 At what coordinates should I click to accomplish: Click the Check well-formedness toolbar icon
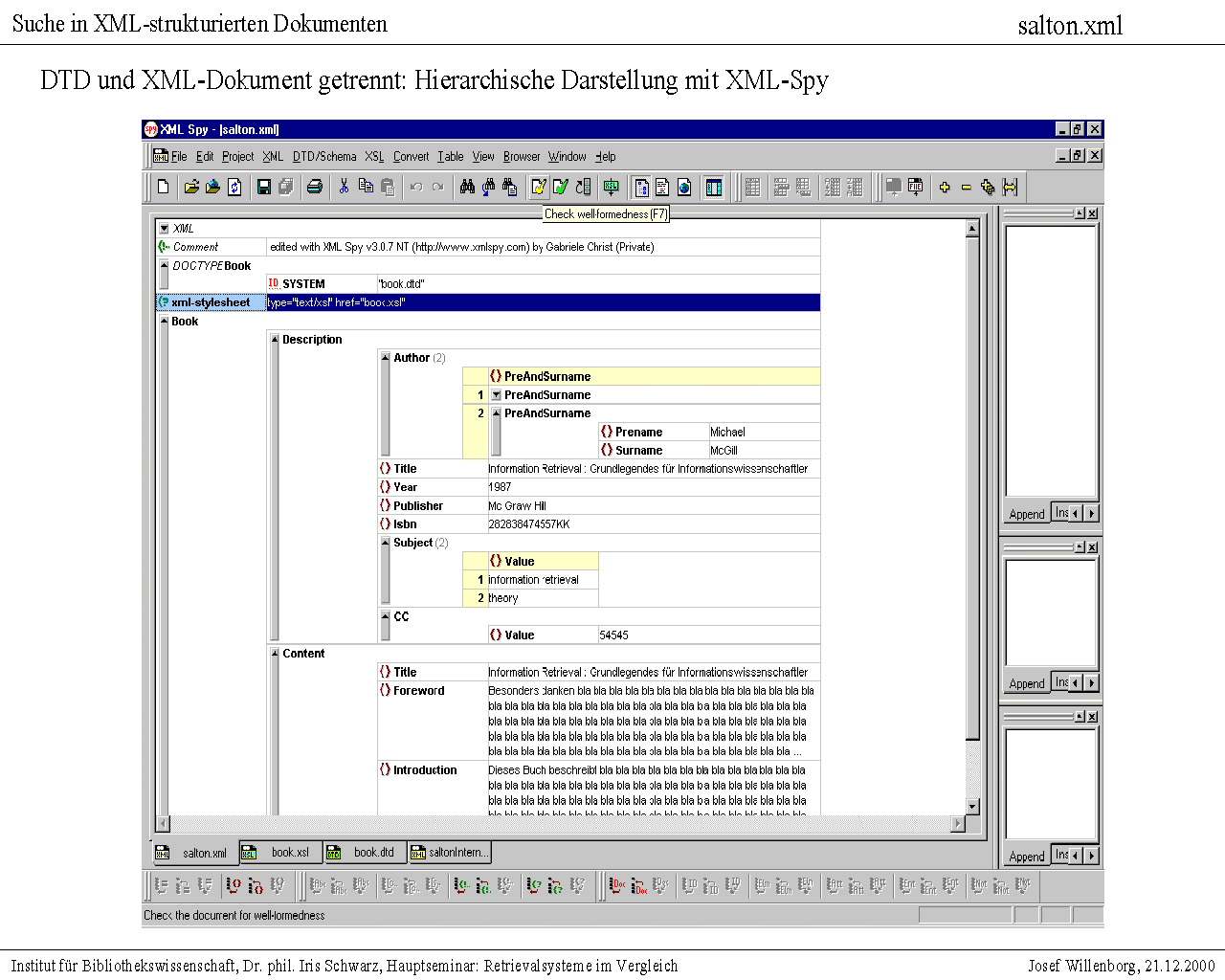coord(539,188)
